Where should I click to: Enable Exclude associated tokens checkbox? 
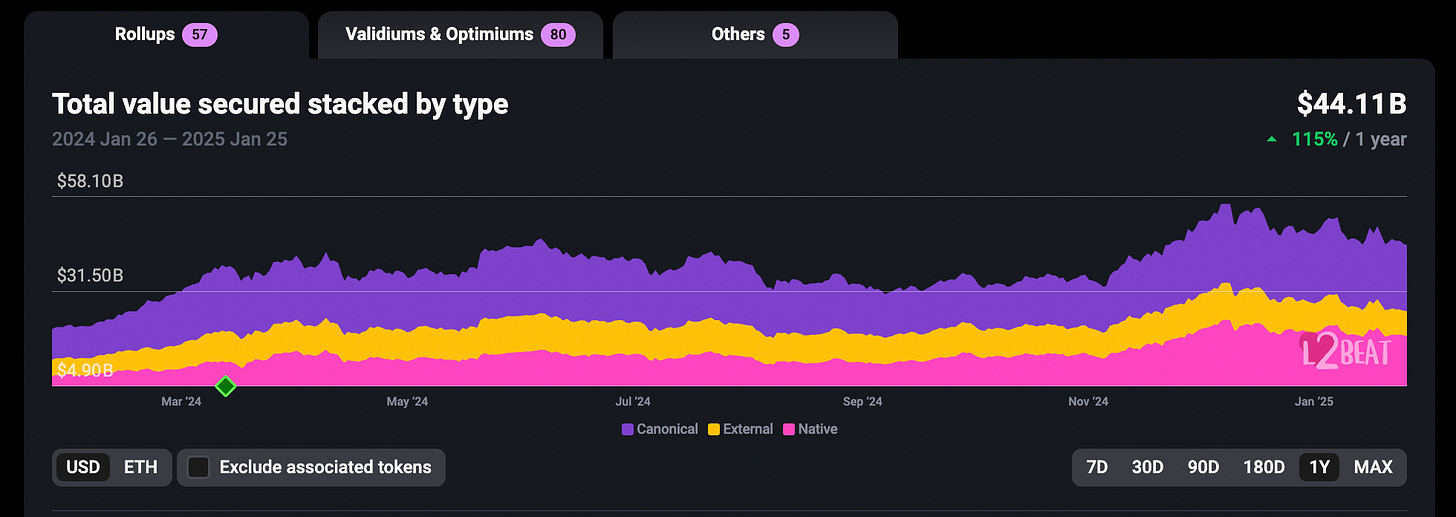[x=199, y=467]
